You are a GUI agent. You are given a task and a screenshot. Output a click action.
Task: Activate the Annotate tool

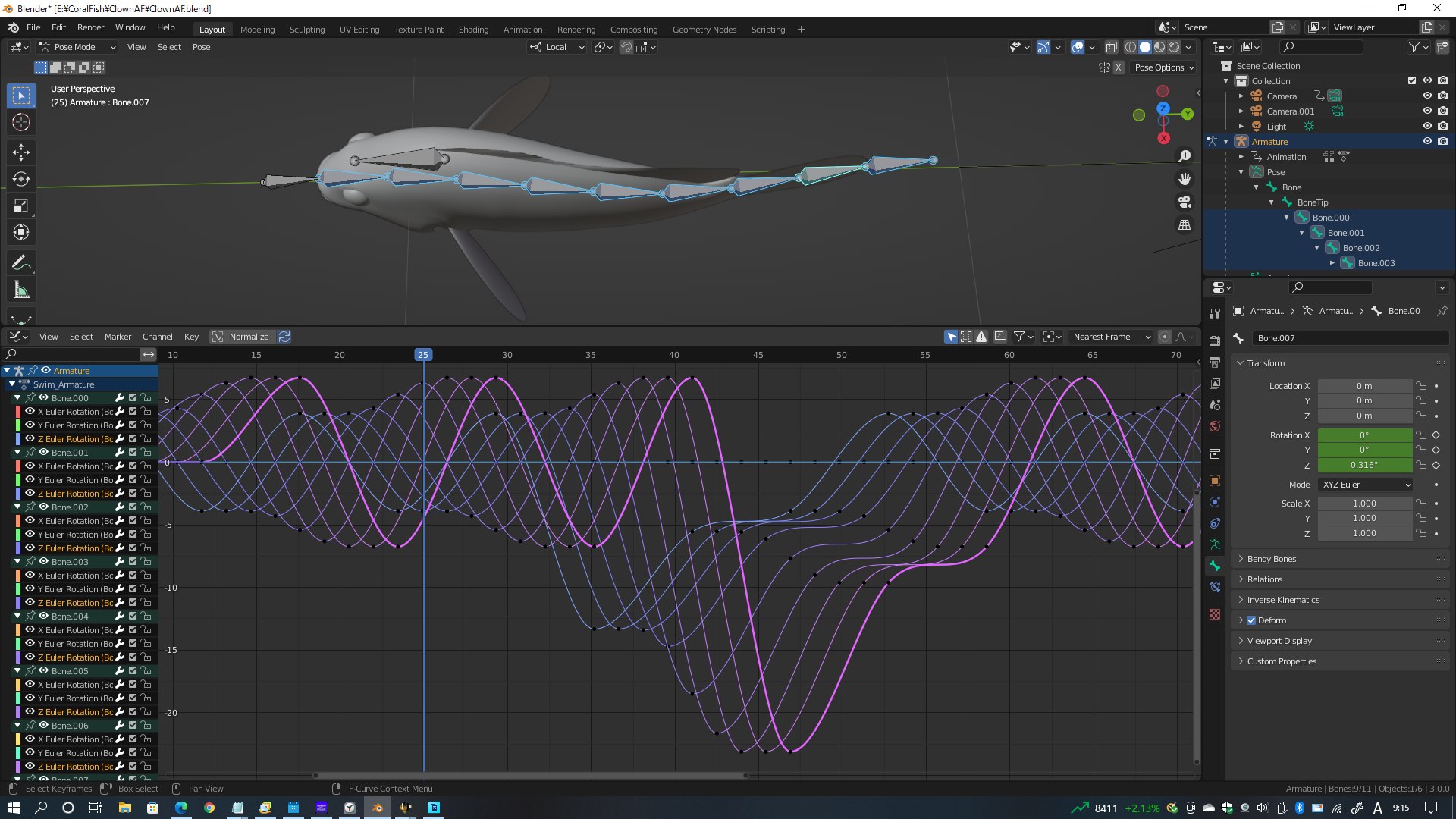(21, 263)
